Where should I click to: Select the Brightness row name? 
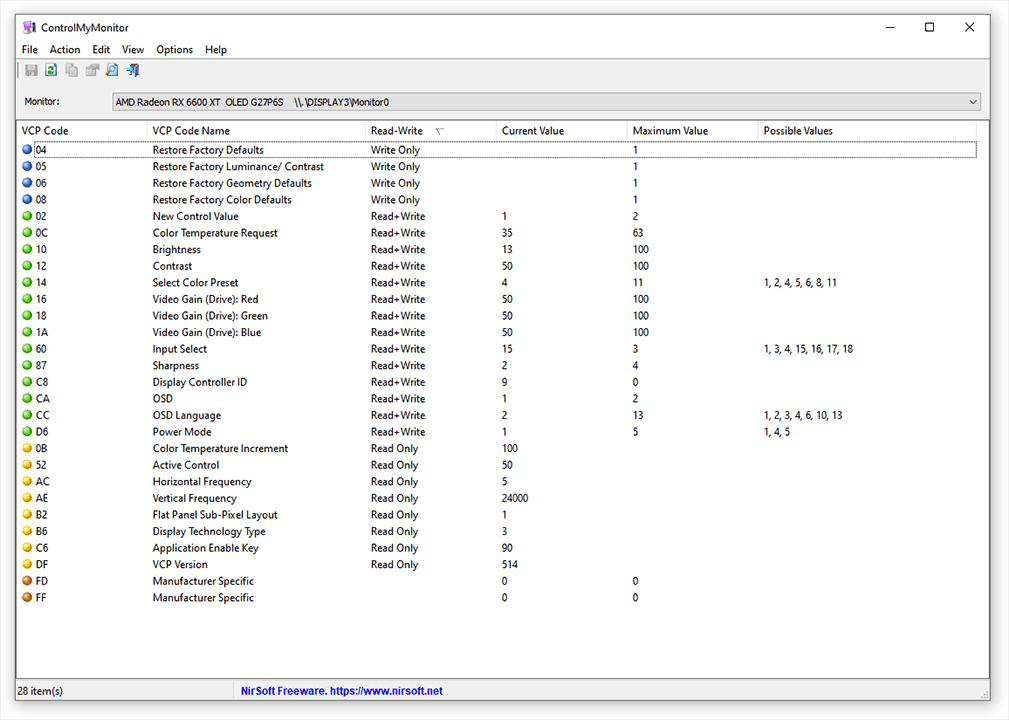point(176,250)
